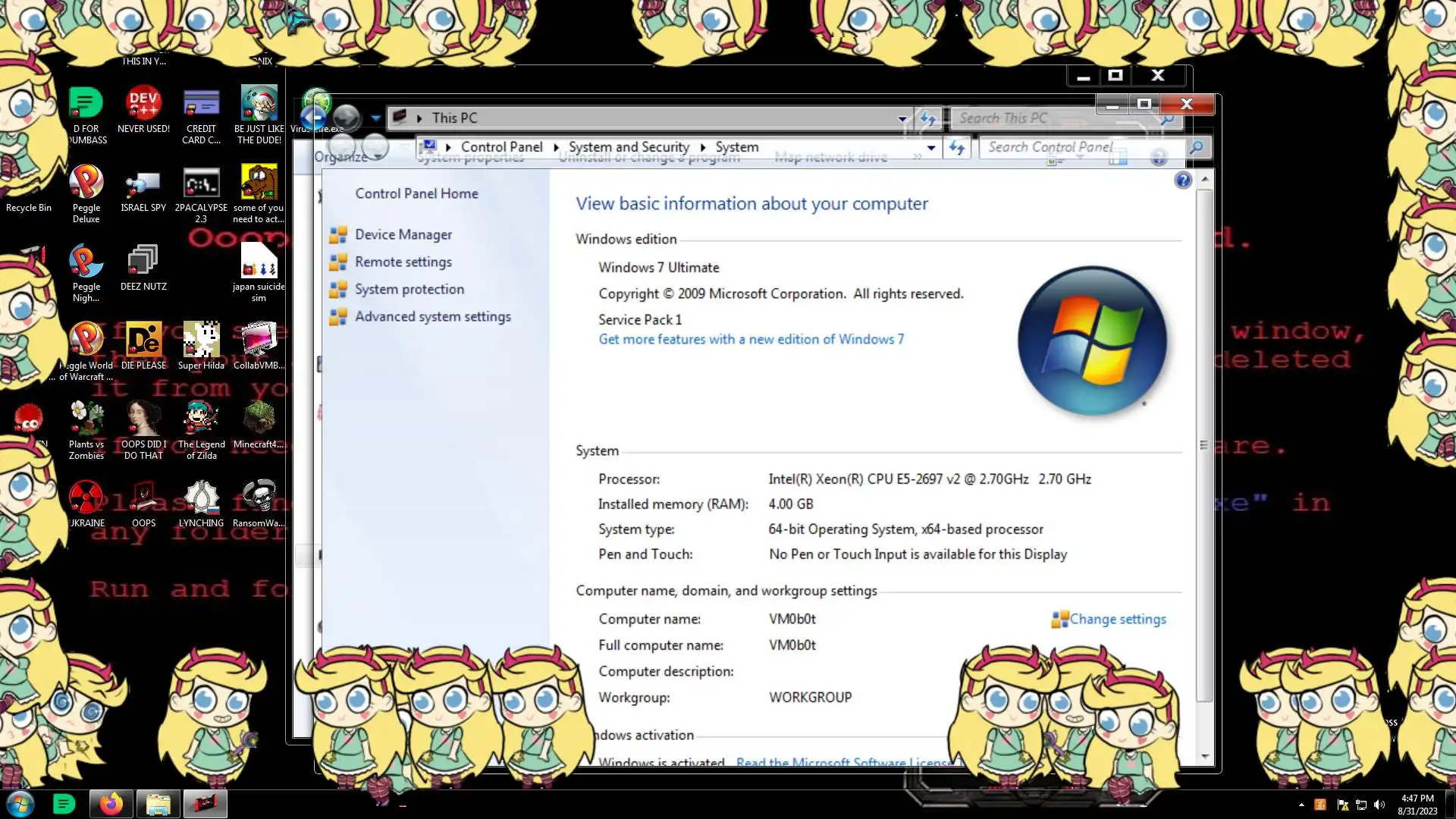
Task: Open Advanced system settings
Action: (x=432, y=317)
